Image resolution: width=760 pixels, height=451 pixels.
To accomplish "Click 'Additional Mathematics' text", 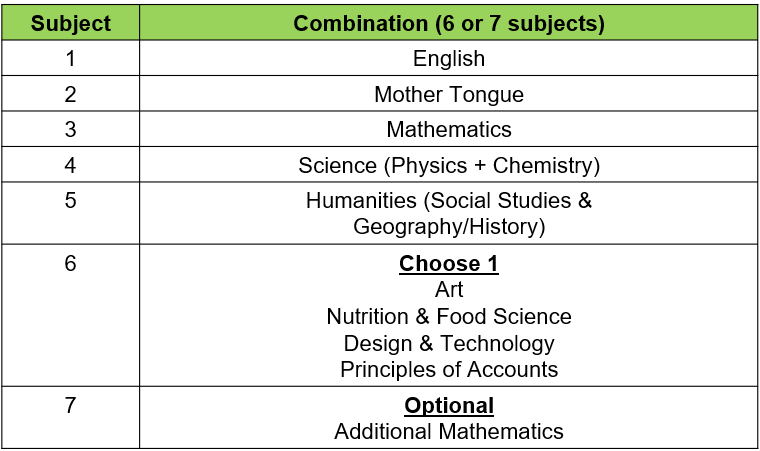I will pos(449,432).
